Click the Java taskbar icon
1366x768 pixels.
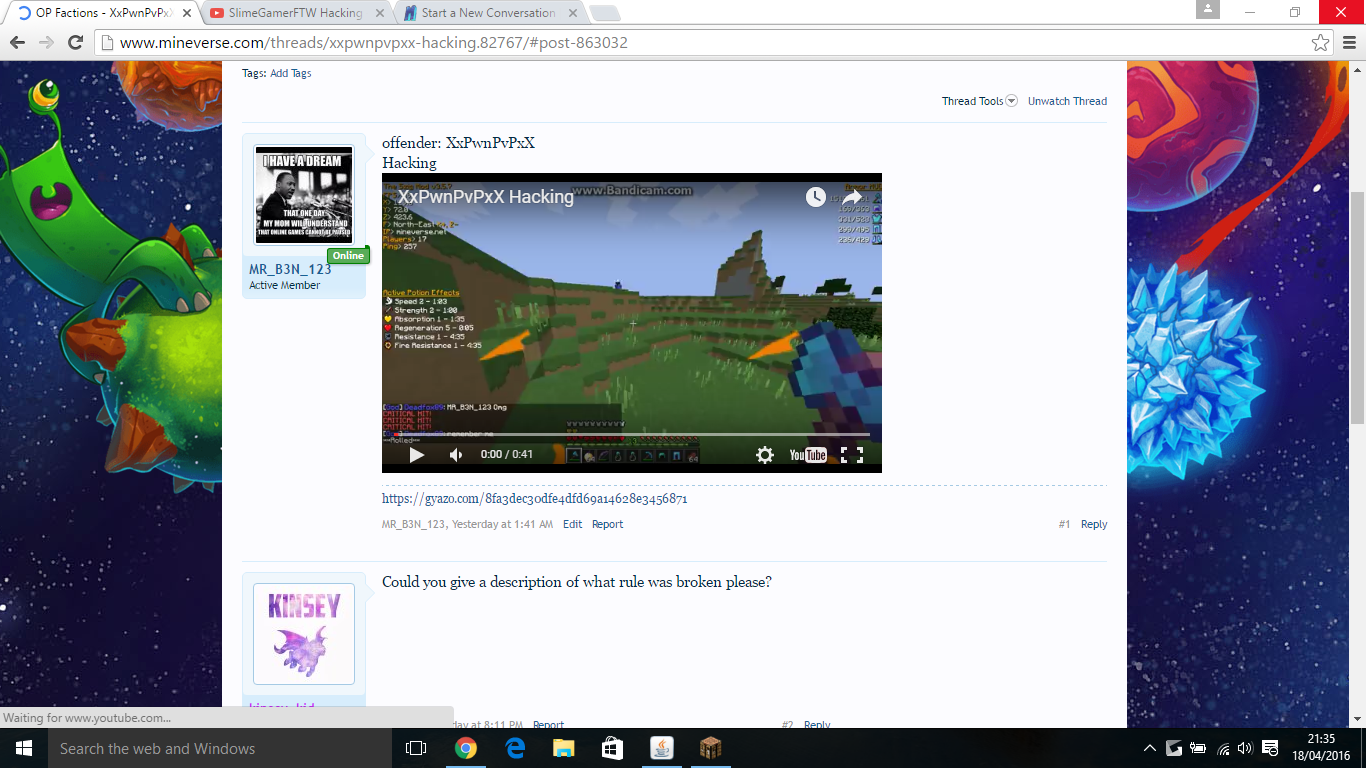tap(661, 748)
